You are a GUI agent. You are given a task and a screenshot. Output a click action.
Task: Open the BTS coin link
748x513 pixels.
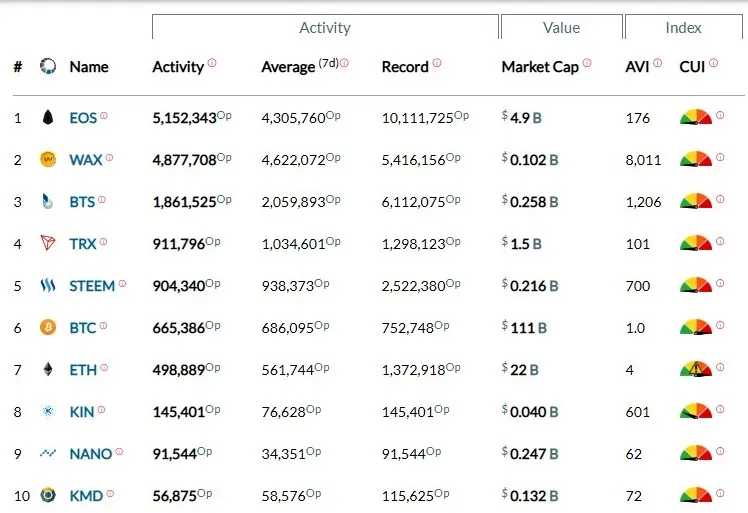coord(82,202)
